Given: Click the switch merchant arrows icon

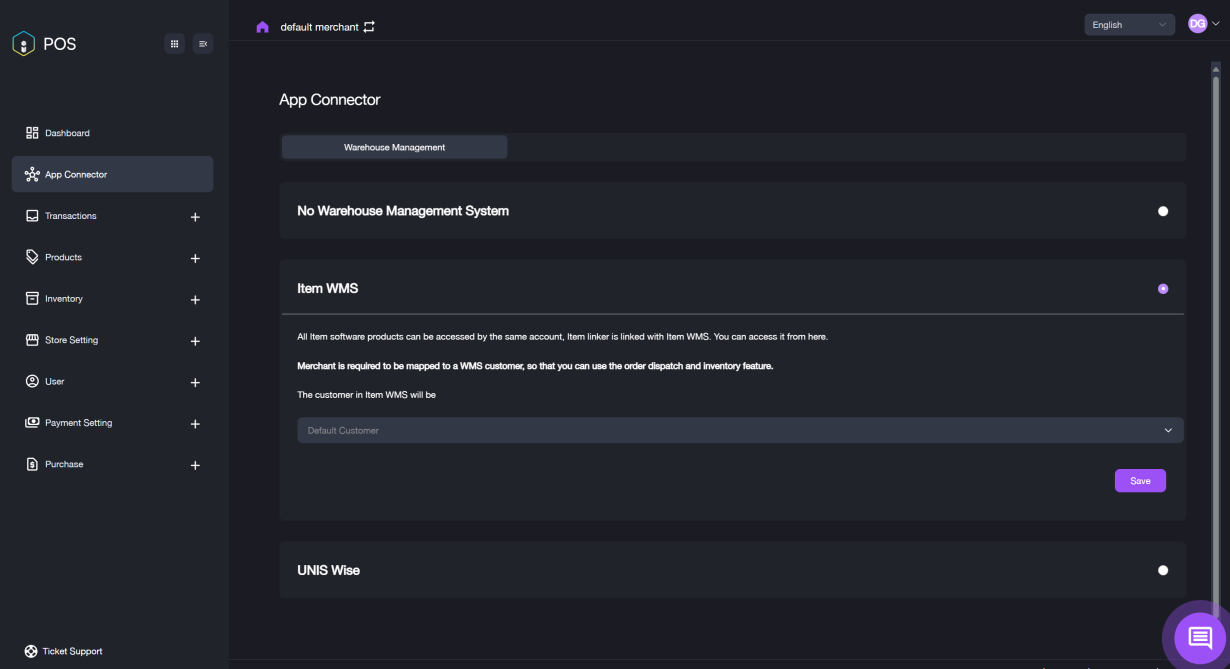Looking at the screenshot, I should point(369,27).
